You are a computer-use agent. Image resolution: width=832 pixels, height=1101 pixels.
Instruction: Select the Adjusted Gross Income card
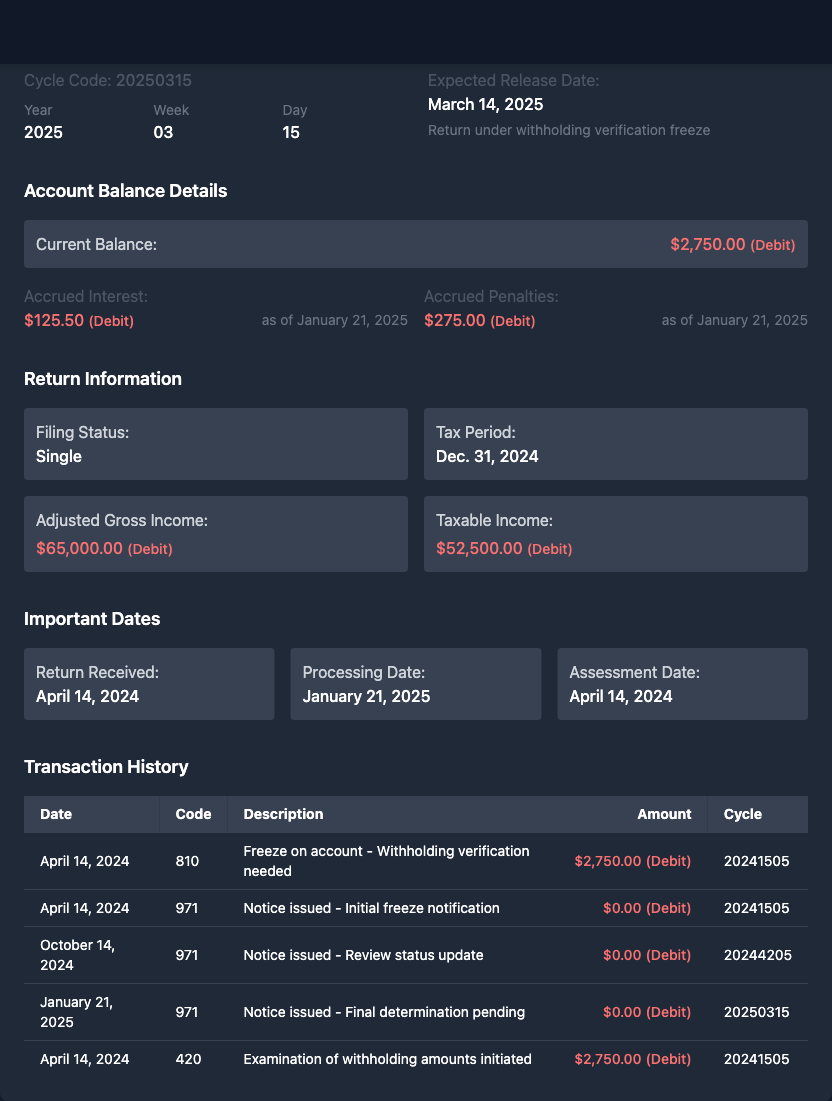coord(215,534)
